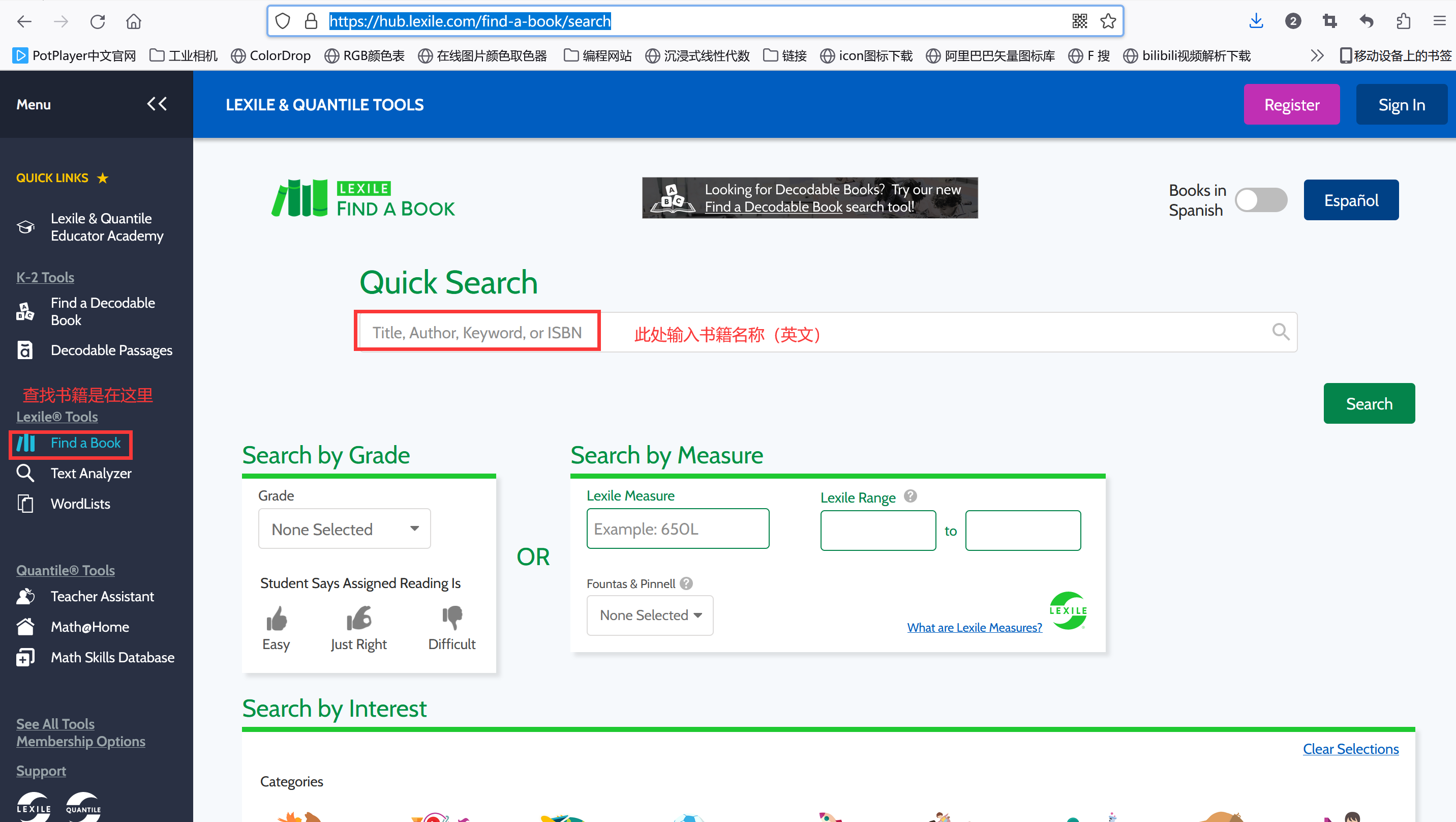Open the browser home page icon
The image size is (1456, 822).
pos(133,21)
